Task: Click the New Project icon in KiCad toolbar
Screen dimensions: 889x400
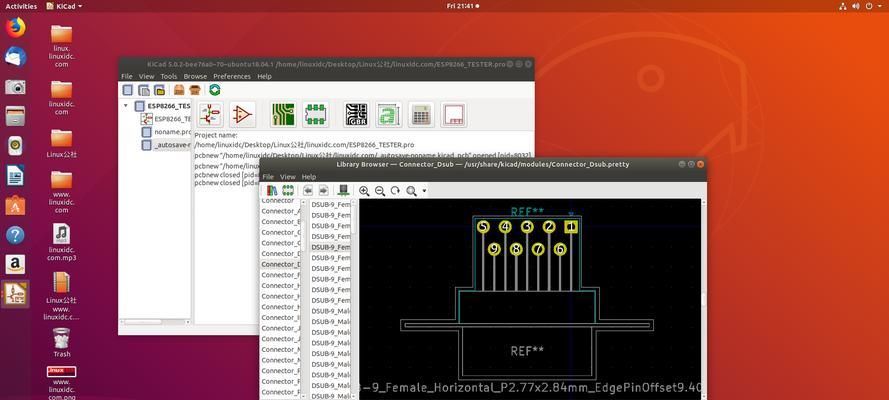Action: [128, 90]
